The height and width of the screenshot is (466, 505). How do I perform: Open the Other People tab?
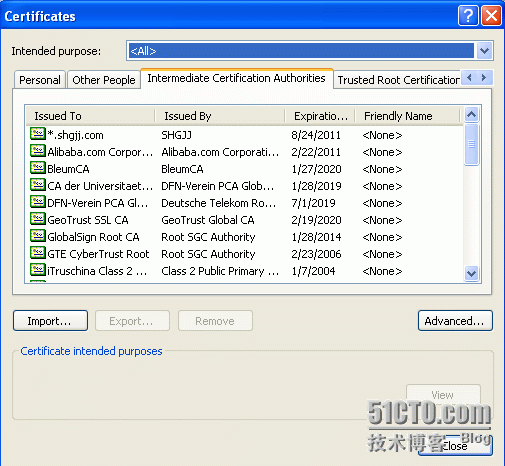(104, 80)
